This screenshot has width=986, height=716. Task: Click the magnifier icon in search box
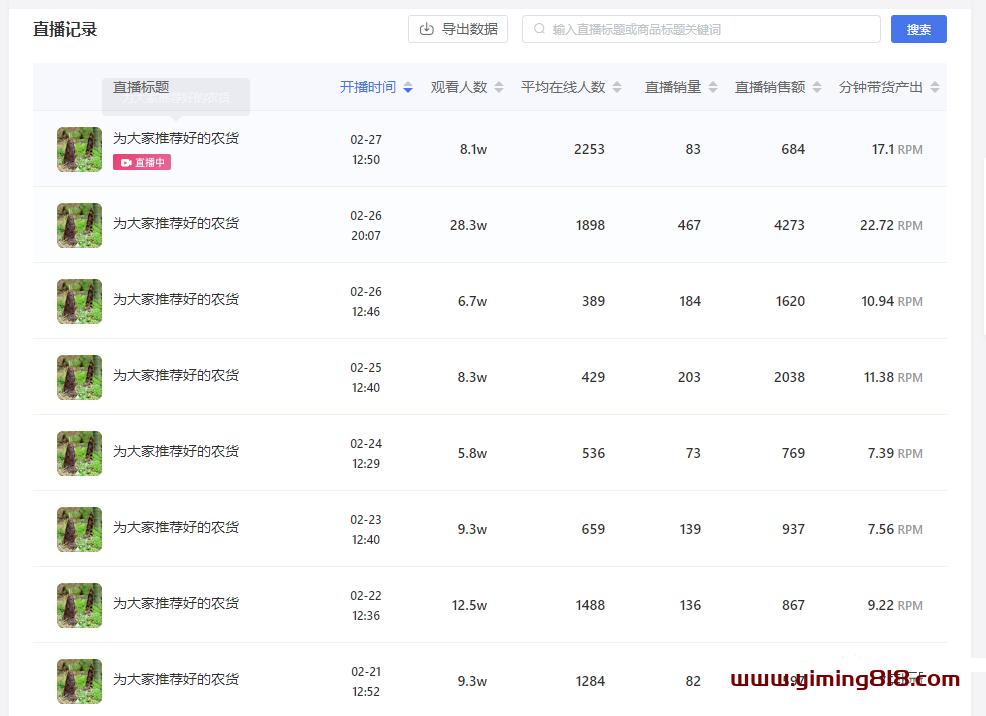click(x=540, y=29)
